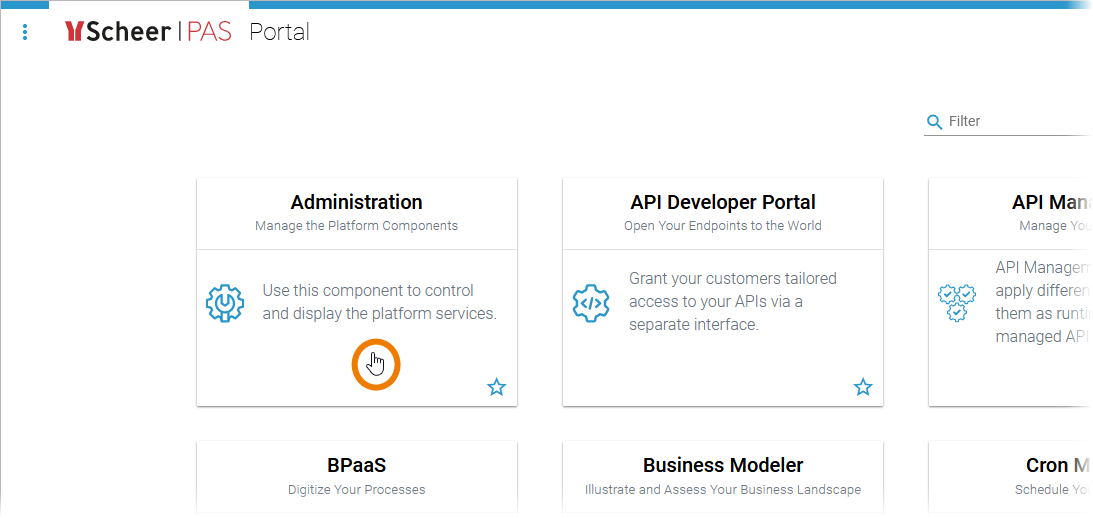
Task: Click the Administration gear power icon
Action: (225, 303)
